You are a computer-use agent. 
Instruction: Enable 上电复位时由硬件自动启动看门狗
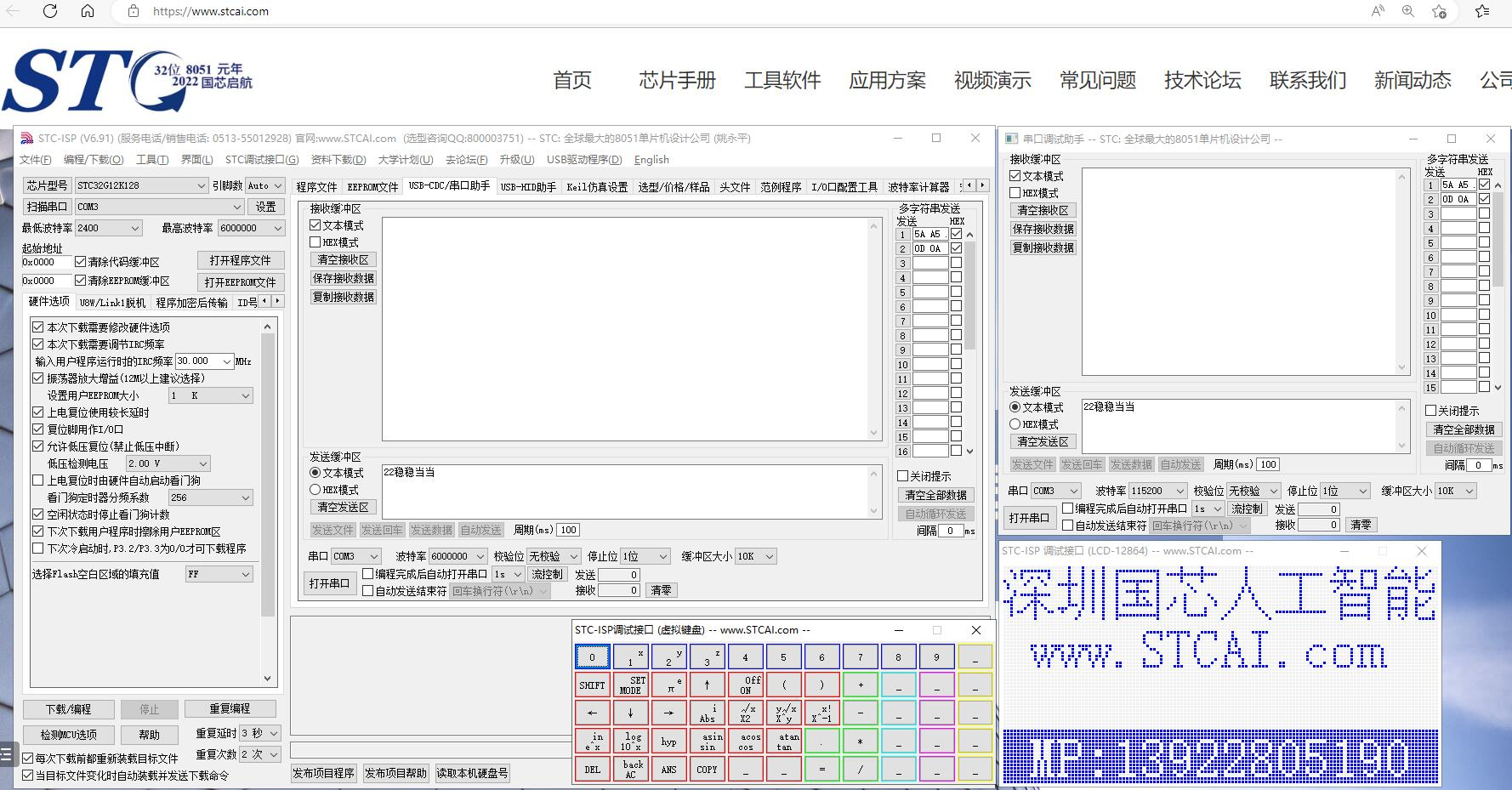pyautogui.click(x=37, y=480)
